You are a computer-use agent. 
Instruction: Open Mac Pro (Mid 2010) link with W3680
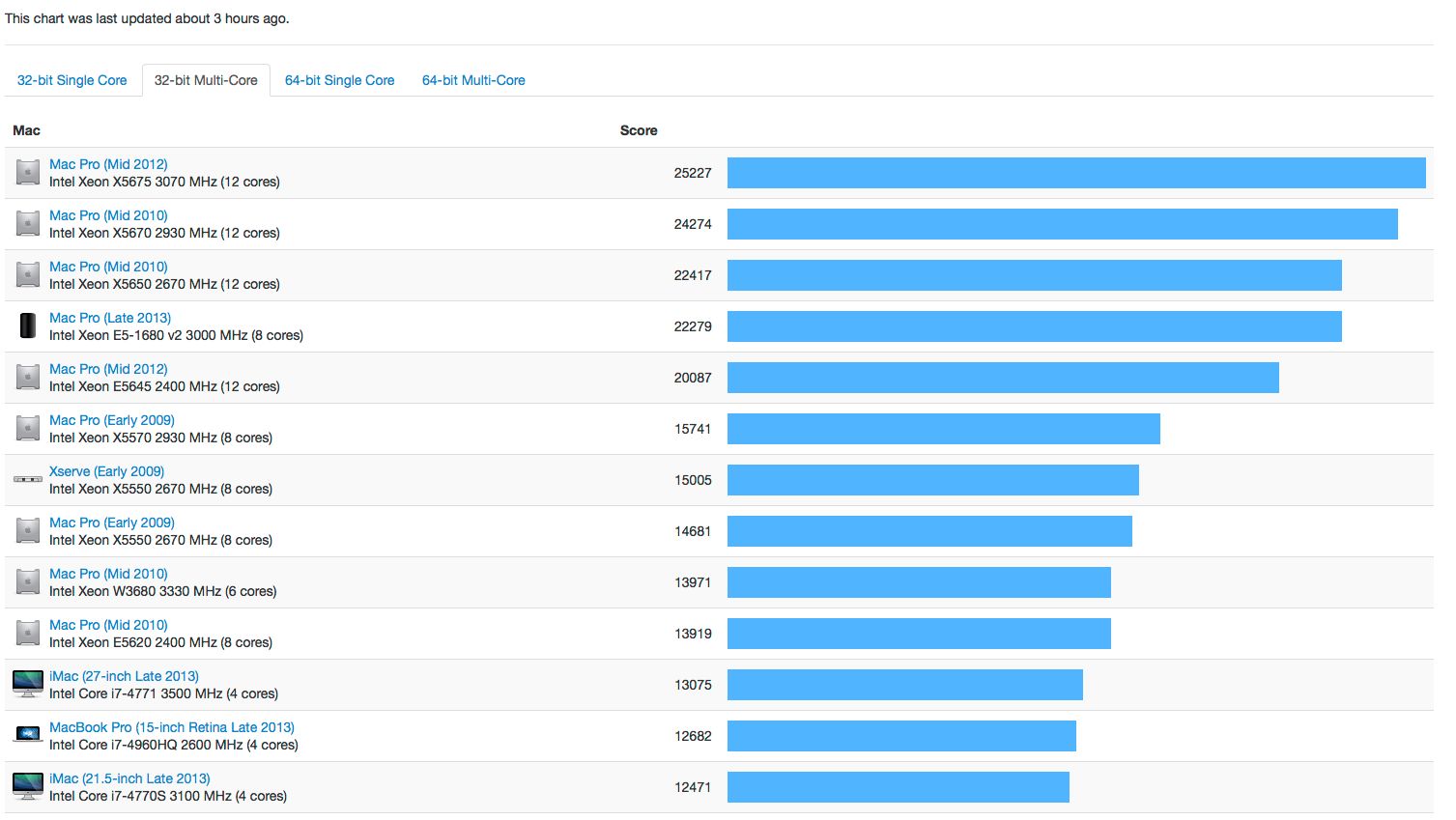[108, 574]
